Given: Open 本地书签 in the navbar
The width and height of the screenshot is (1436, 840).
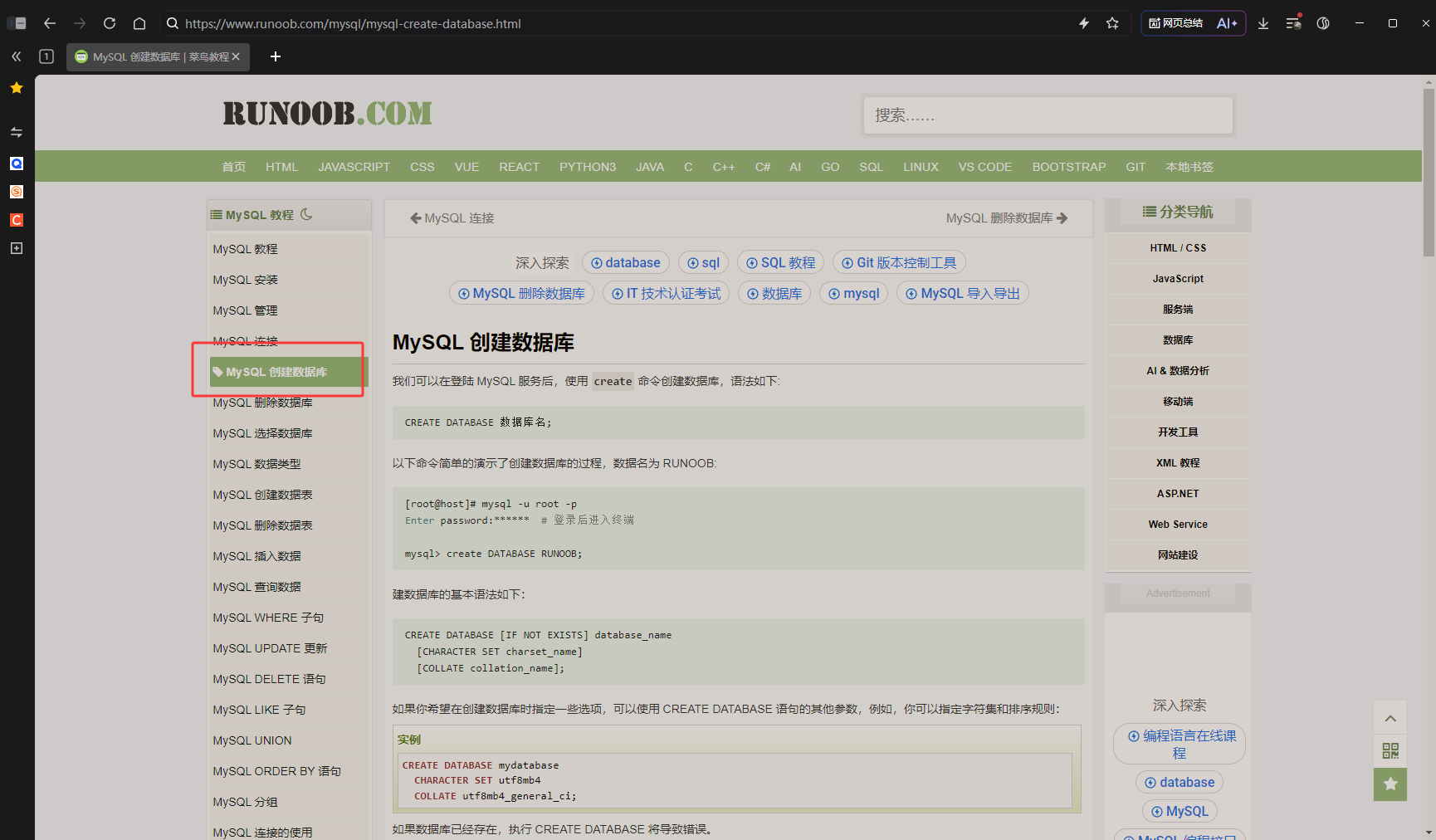Looking at the screenshot, I should [x=1189, y=167].
